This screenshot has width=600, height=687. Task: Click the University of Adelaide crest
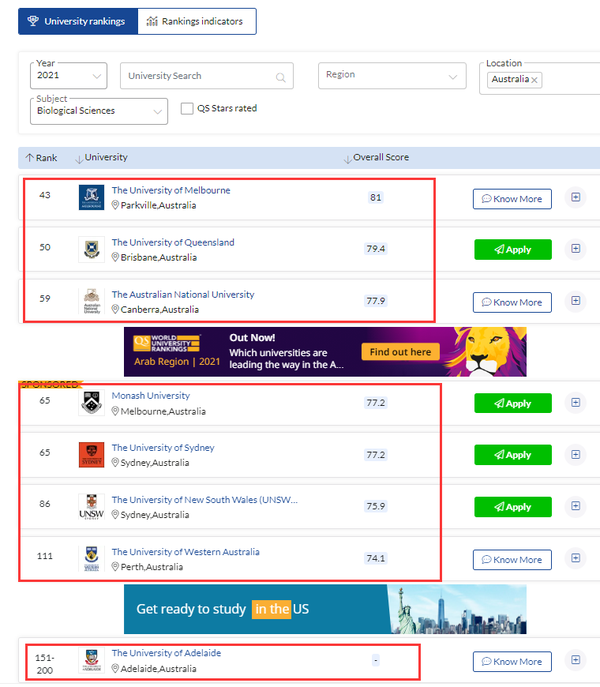pyautogui.click(x=92, y=660)
